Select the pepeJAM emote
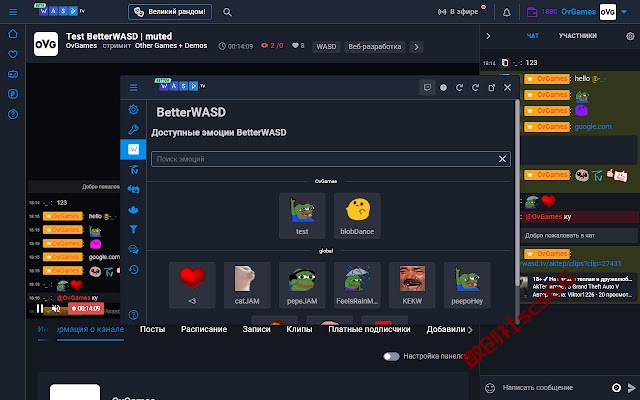The width and height of the screenshot is (640, 400). tap(302, 285)
